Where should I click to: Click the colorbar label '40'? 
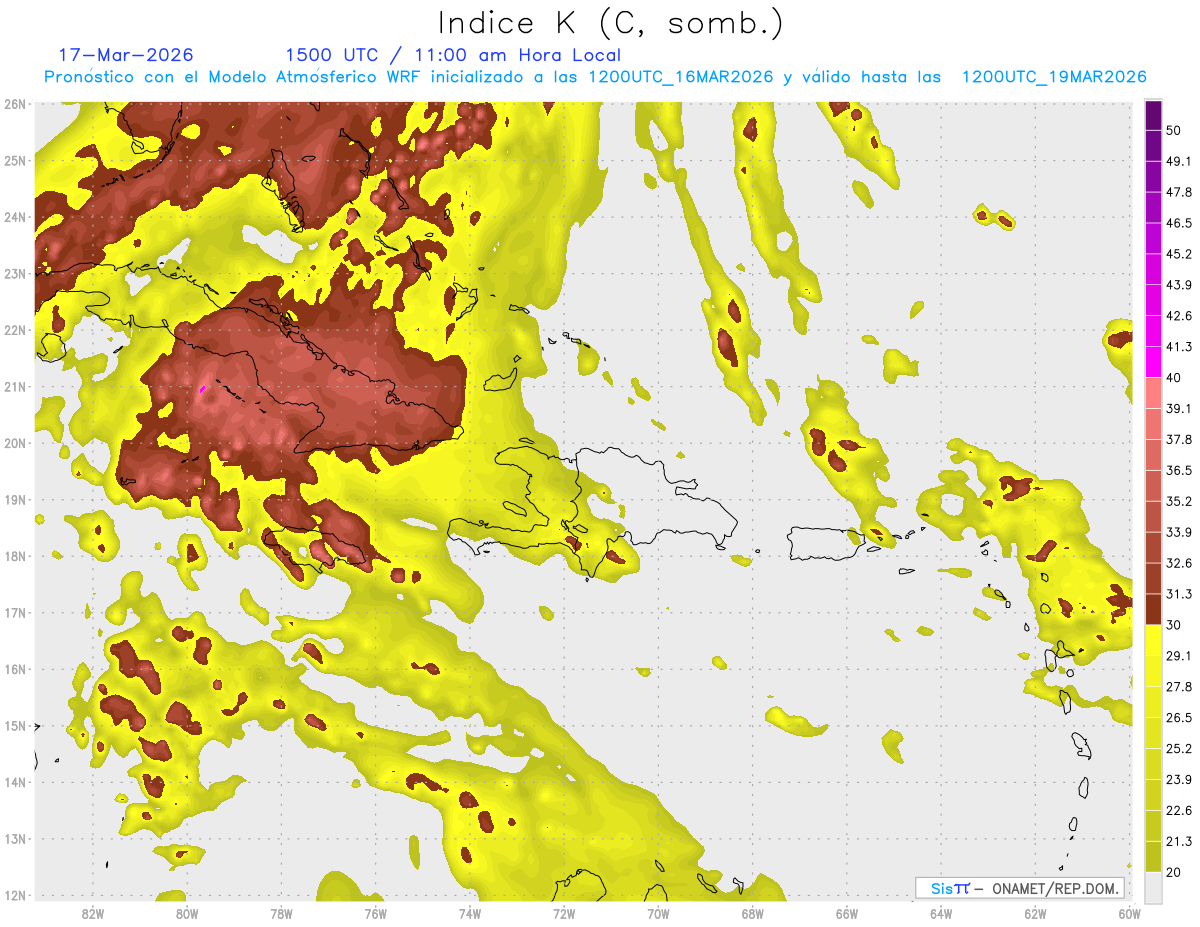1174,378
